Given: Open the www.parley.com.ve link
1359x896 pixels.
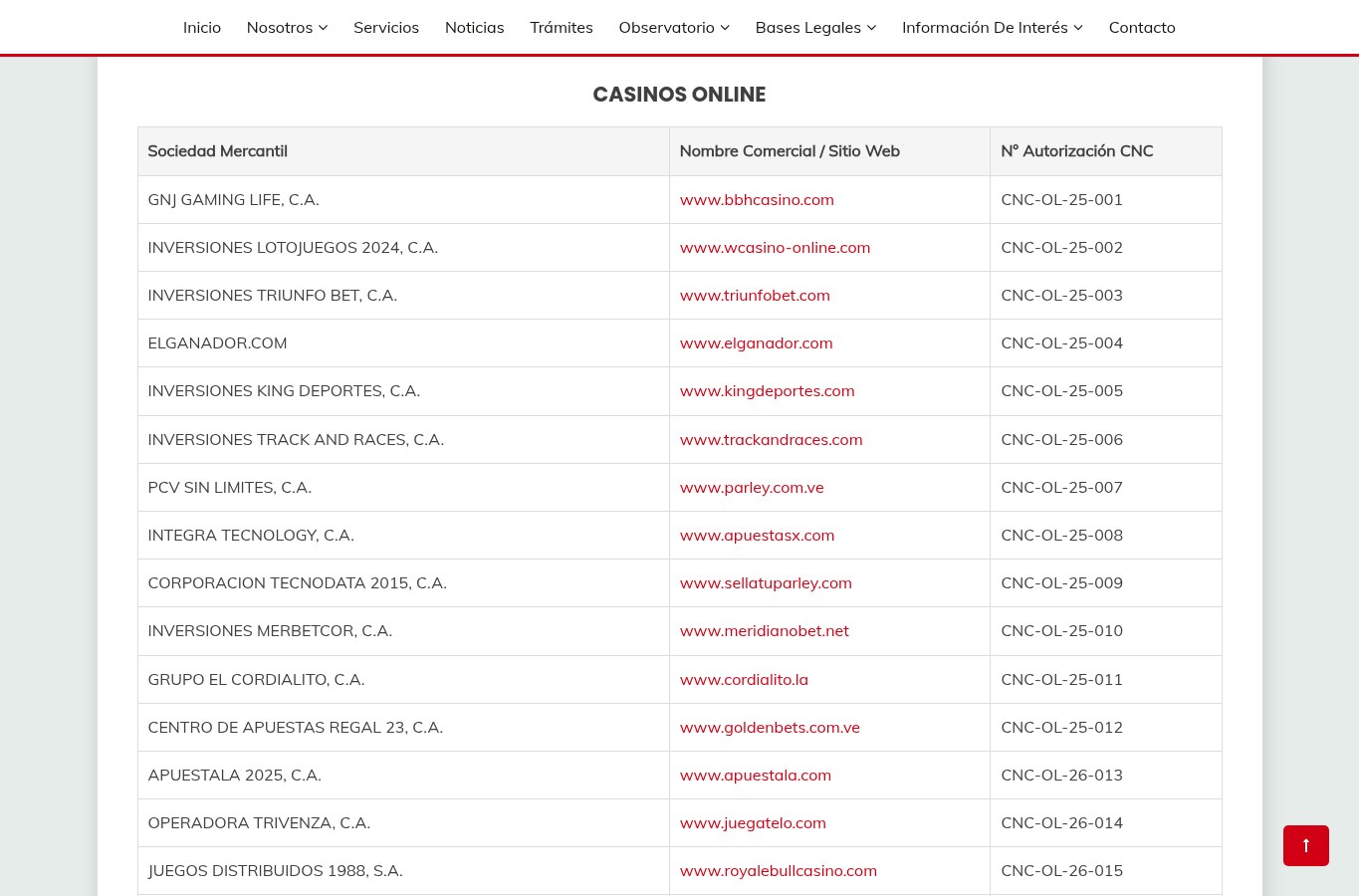Looking at the screenshot, I should coord(752,487).
